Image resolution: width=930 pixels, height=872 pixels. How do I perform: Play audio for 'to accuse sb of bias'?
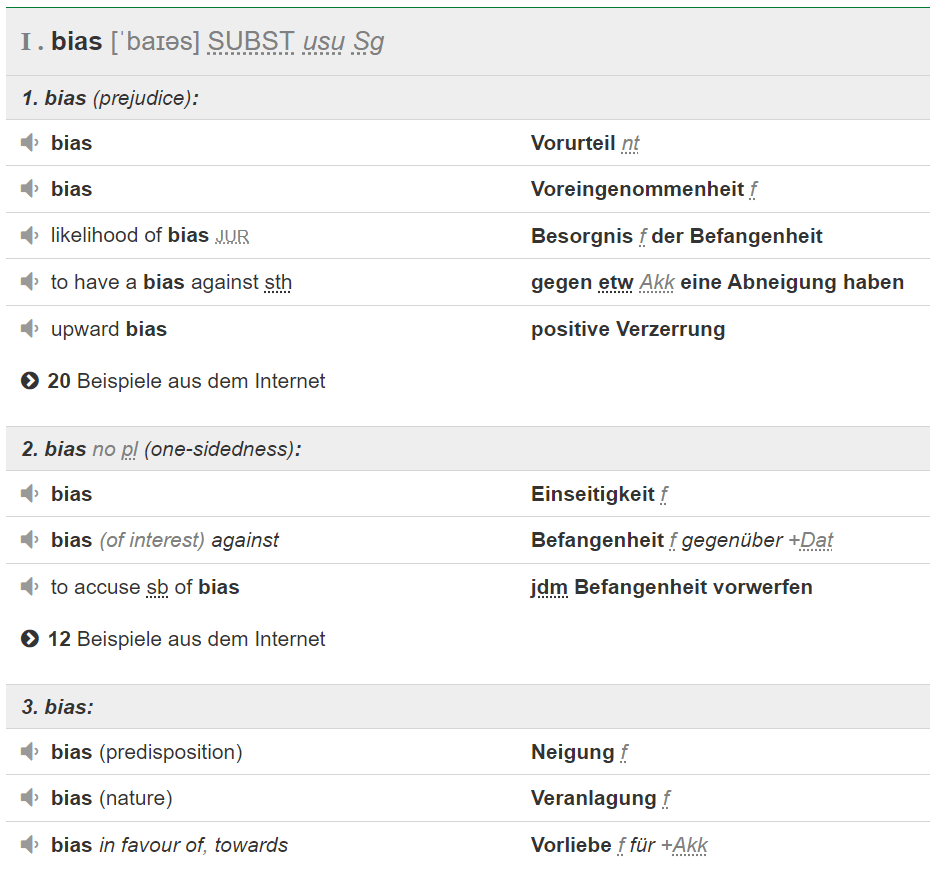(30, 587)
